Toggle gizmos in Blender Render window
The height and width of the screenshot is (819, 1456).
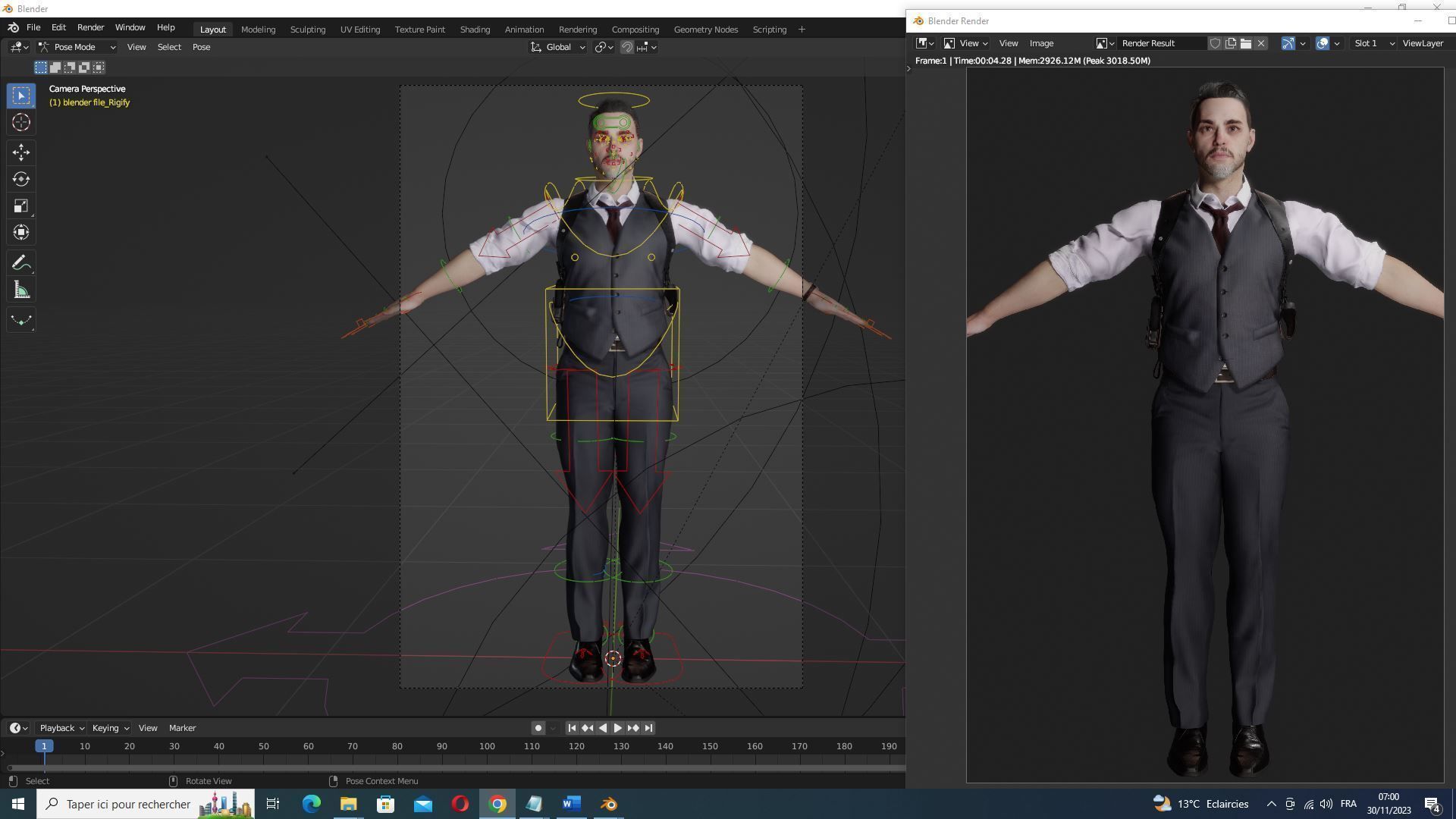(1288, 43)
